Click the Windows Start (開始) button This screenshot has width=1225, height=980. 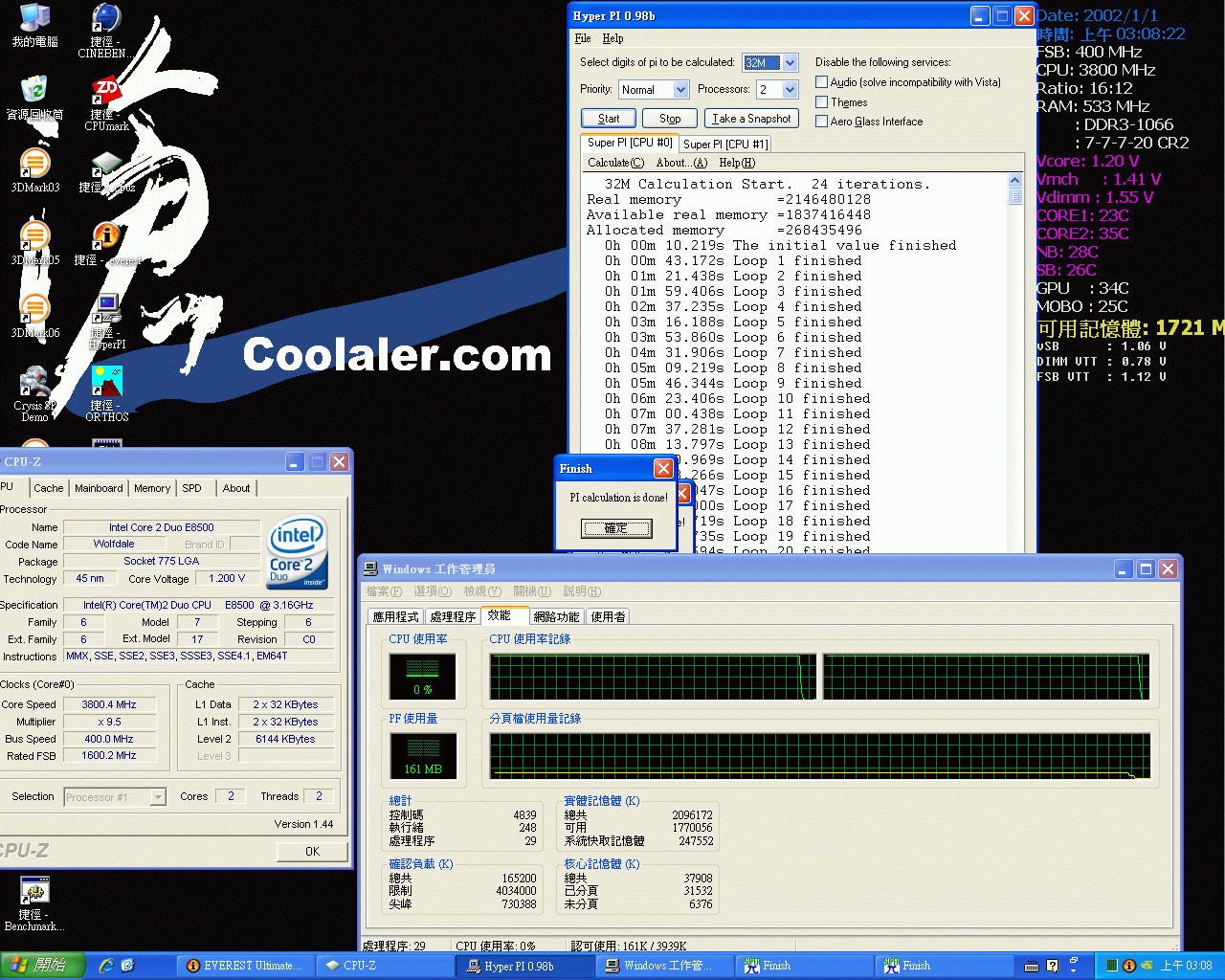pyautogui.click(x=43, y=966)
